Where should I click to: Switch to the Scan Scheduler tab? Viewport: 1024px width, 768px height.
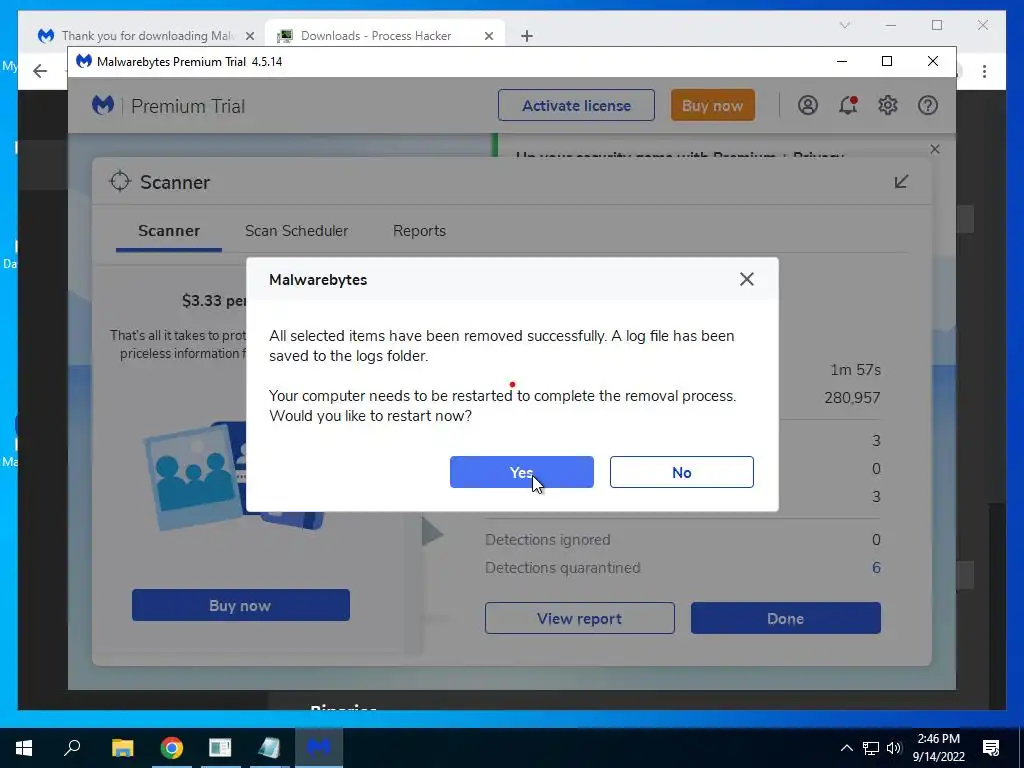pyautogui.click(x=296, y=231)
